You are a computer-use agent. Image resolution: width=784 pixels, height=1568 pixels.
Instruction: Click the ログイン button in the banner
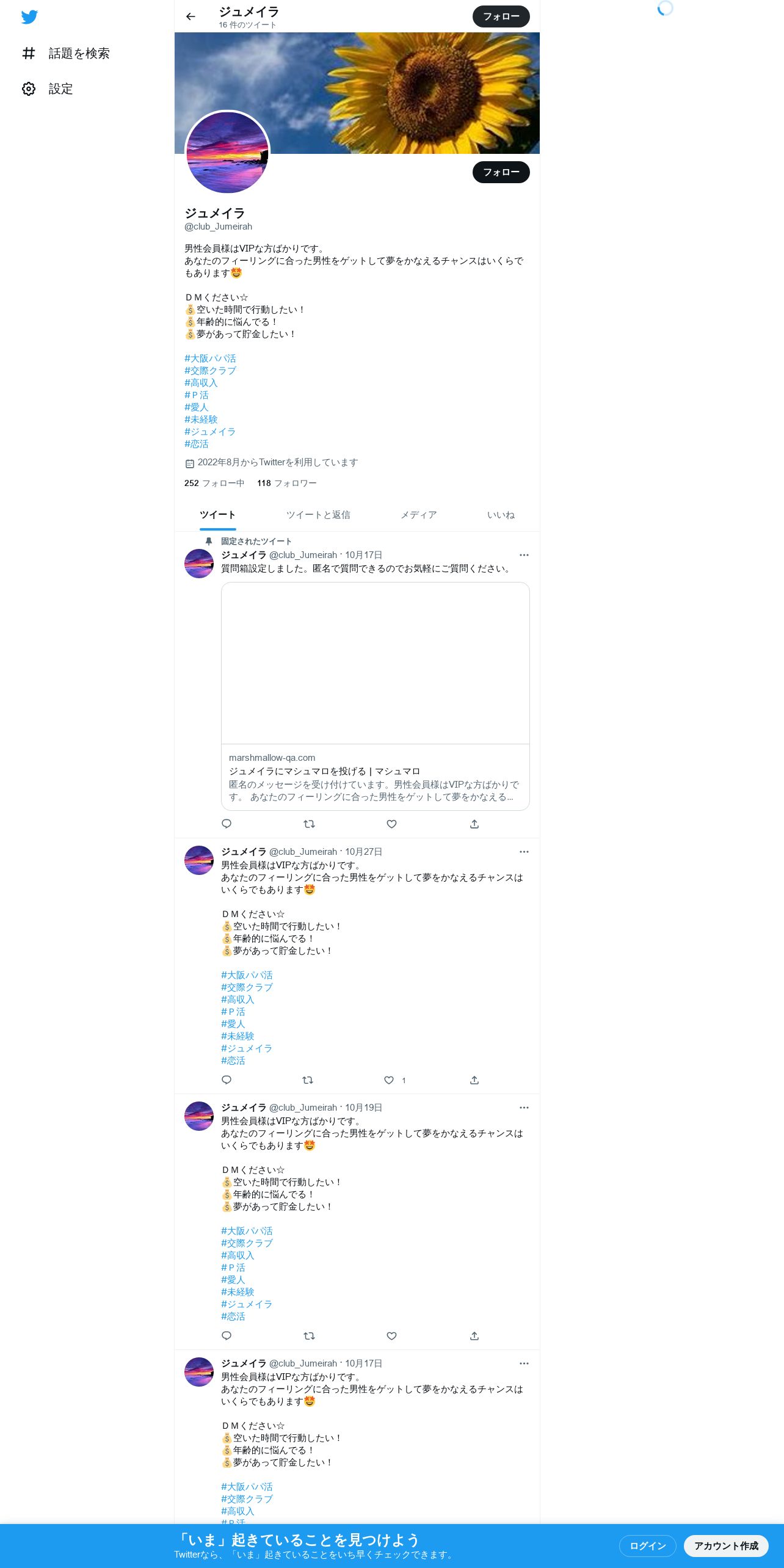[x=648, y=1546]
